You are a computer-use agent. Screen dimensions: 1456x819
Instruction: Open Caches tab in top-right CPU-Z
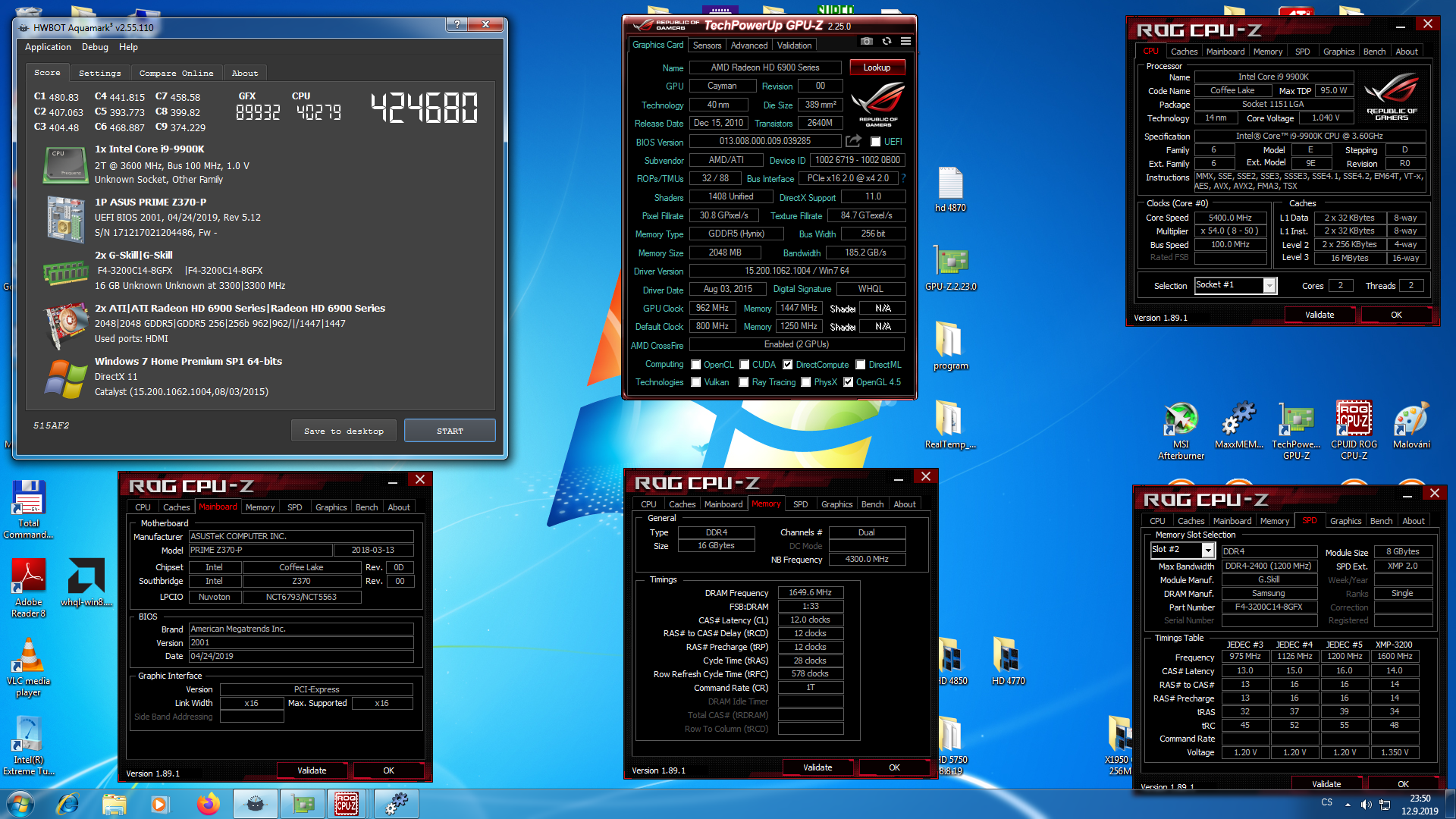tap(1184, 52)
